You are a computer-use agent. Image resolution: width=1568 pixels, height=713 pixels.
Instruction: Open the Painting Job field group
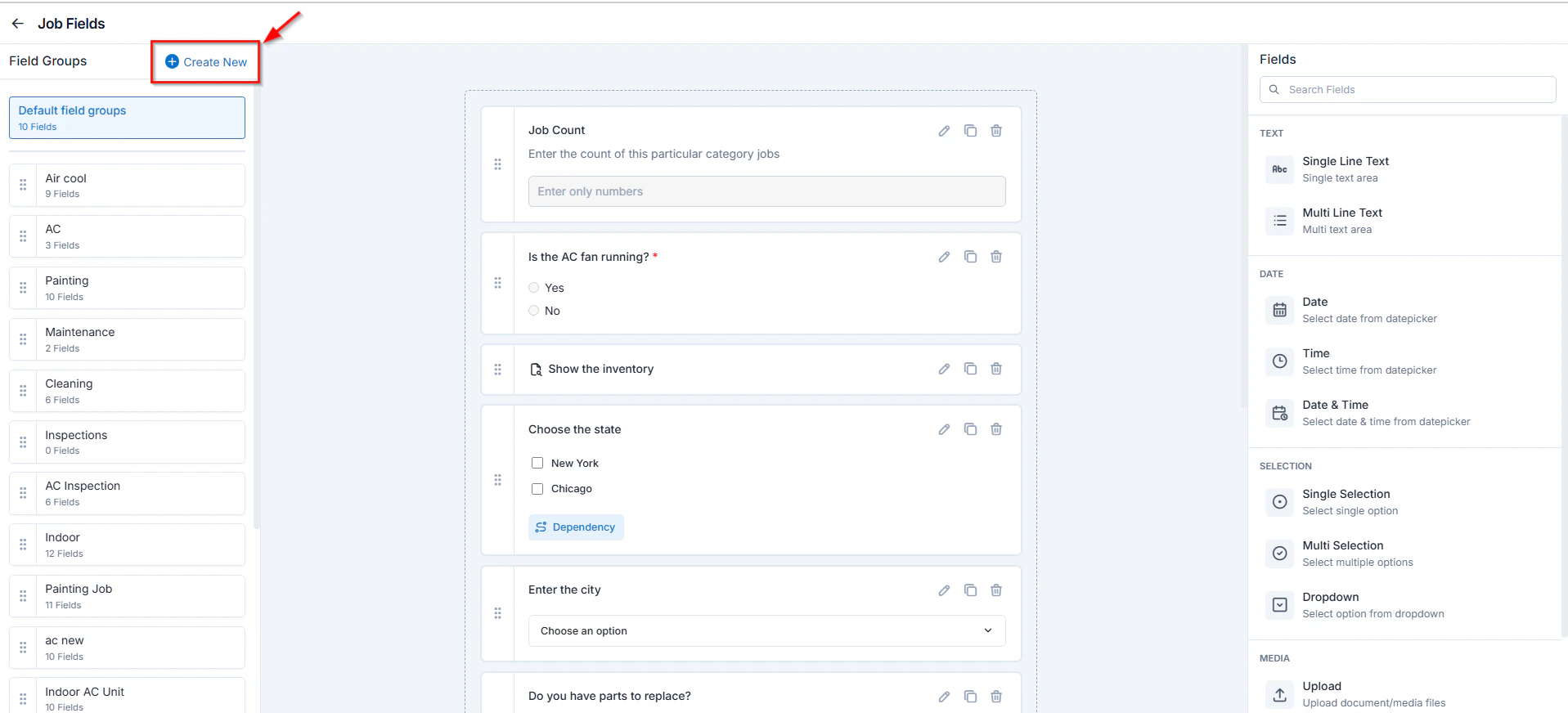click(x=127, y=596)
